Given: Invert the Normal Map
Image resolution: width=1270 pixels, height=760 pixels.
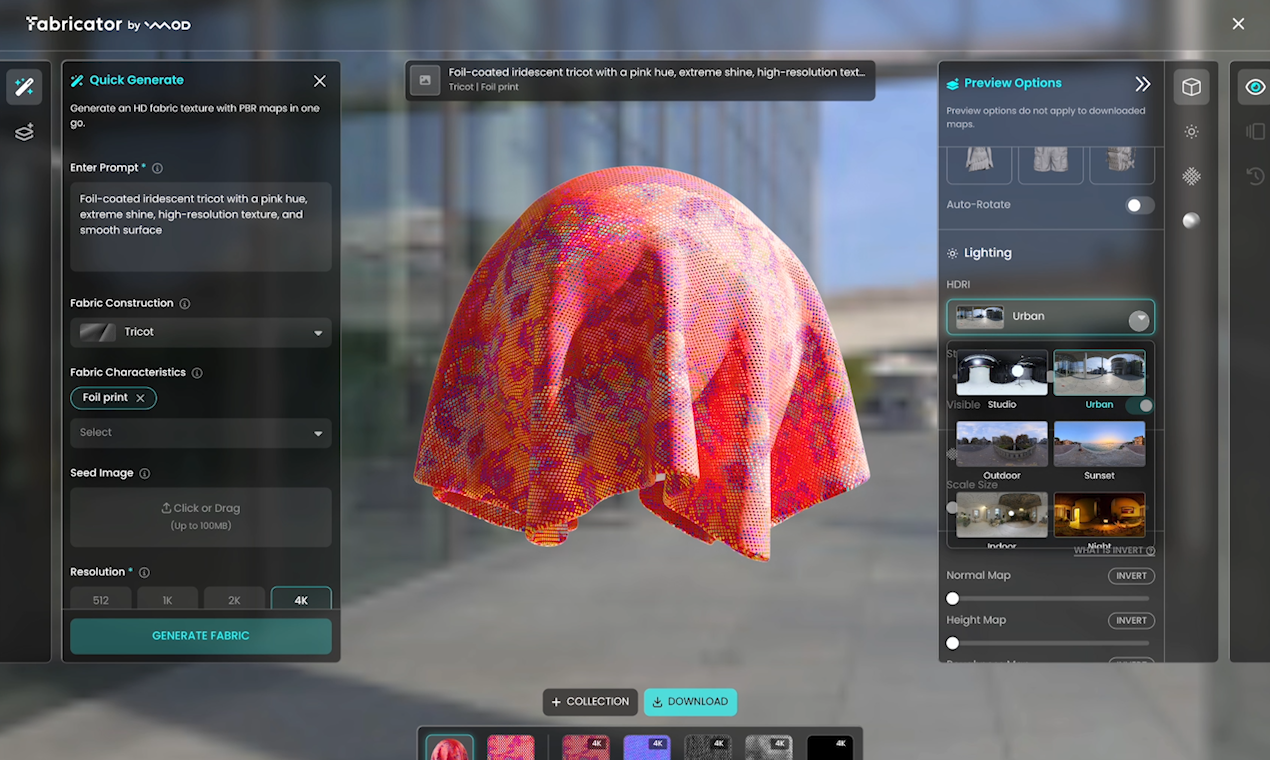Looking at the screenshot, I should 1131,576.
